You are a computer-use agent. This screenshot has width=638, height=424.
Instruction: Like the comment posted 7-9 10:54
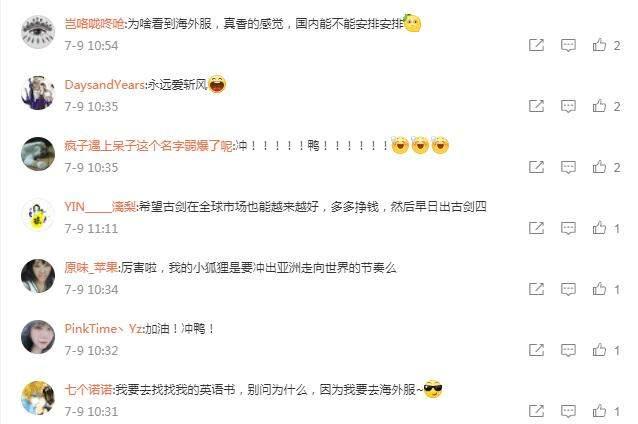599,45
